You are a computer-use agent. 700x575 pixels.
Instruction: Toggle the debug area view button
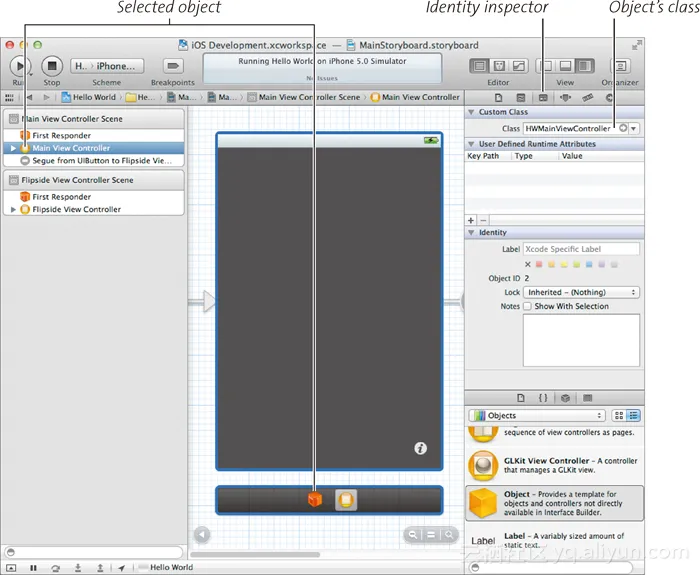point(565,66)
